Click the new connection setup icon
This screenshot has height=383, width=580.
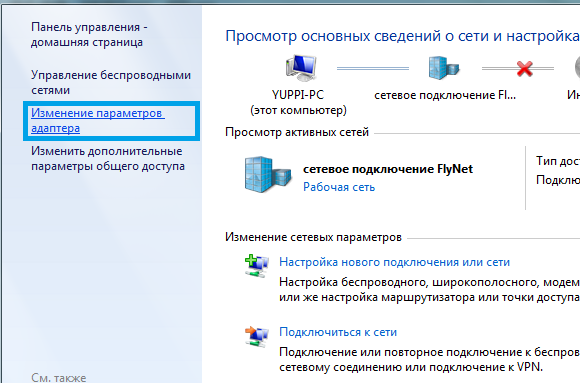coord(256,266)
